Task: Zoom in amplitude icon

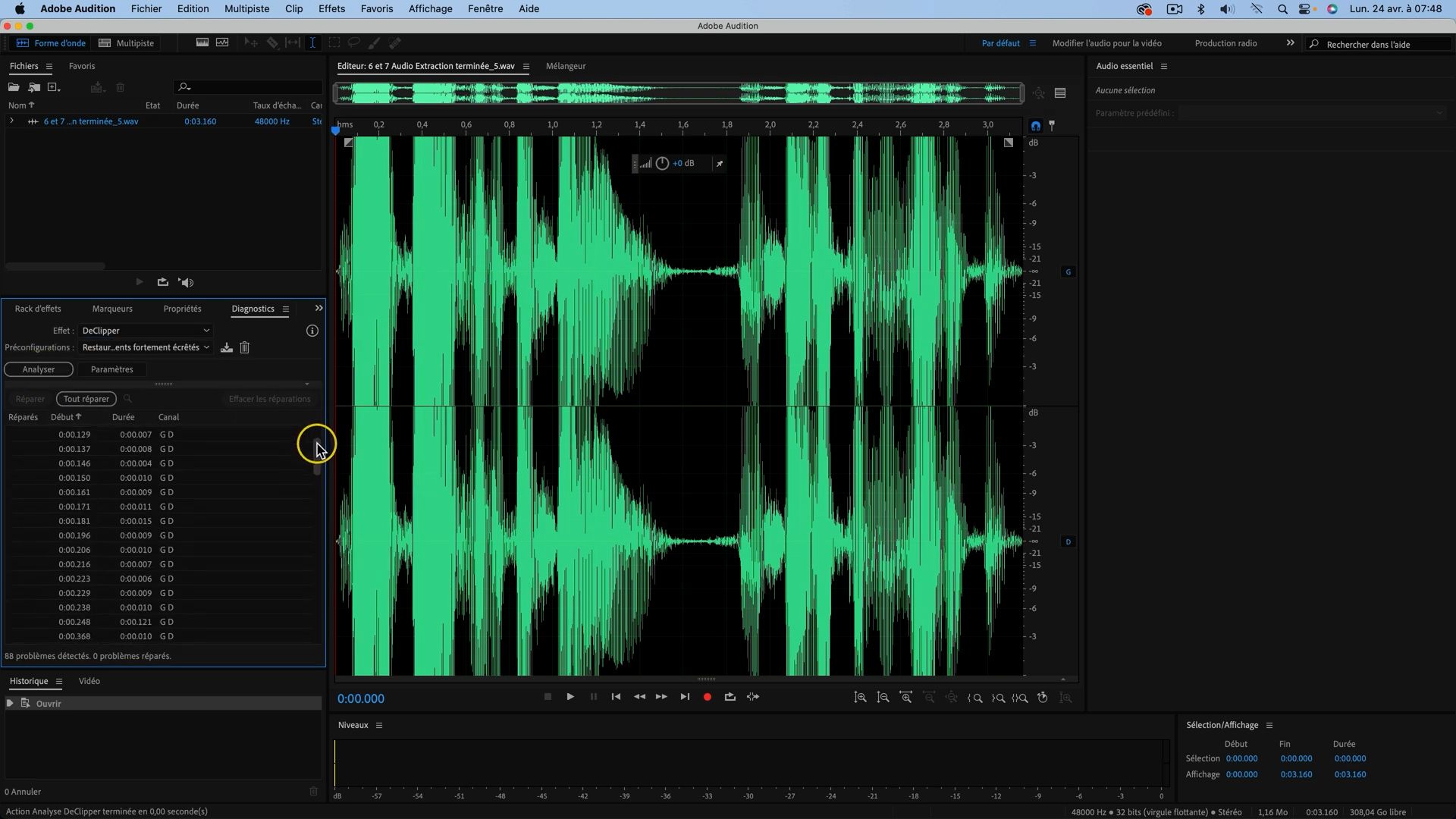Action: tap(860, 698)
